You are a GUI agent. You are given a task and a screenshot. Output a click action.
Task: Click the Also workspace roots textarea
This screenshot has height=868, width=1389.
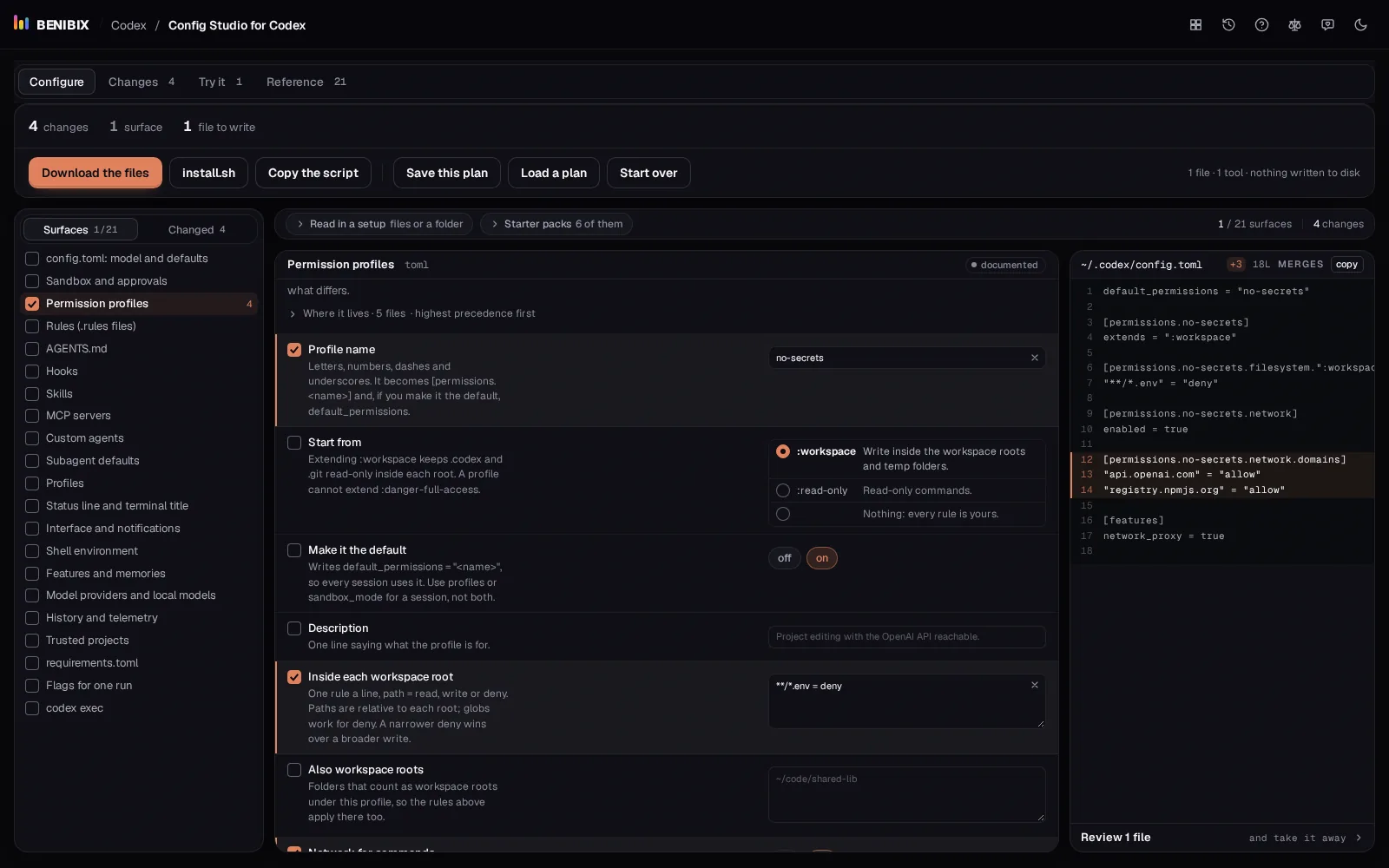point(906,794)
